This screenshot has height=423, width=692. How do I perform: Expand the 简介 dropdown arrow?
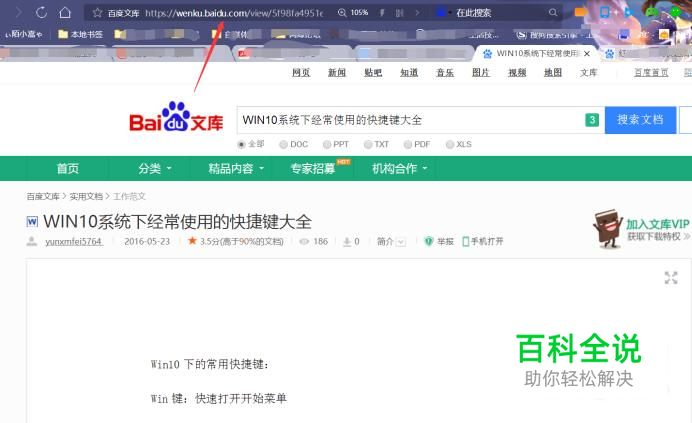point(401,242)
